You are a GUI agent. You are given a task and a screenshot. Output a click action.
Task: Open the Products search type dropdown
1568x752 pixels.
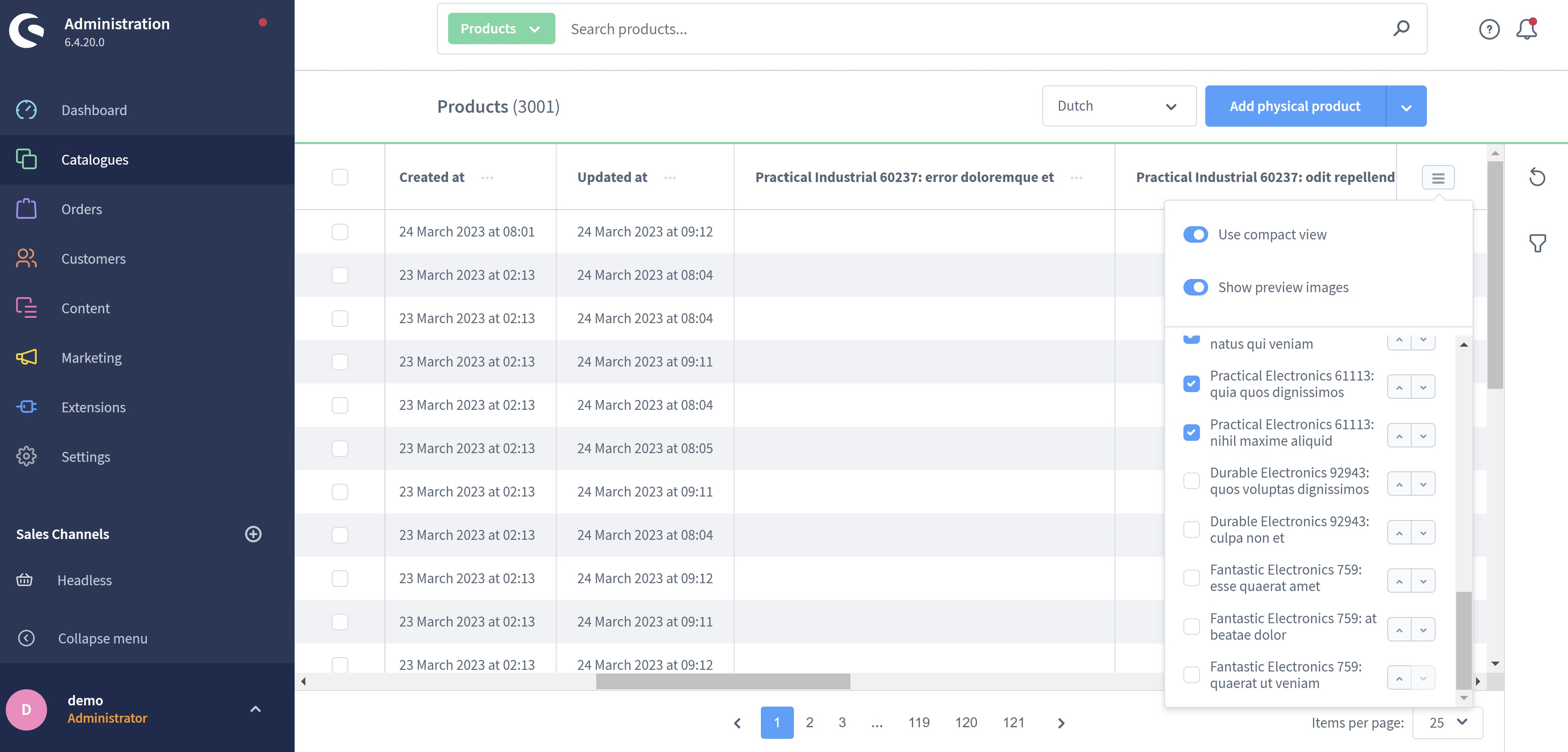coord(501,28)
